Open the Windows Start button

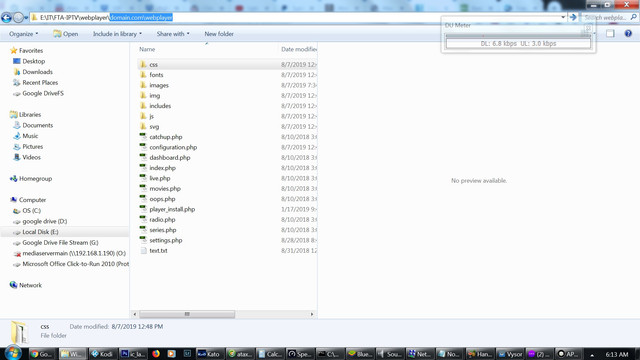click(13, 353)
